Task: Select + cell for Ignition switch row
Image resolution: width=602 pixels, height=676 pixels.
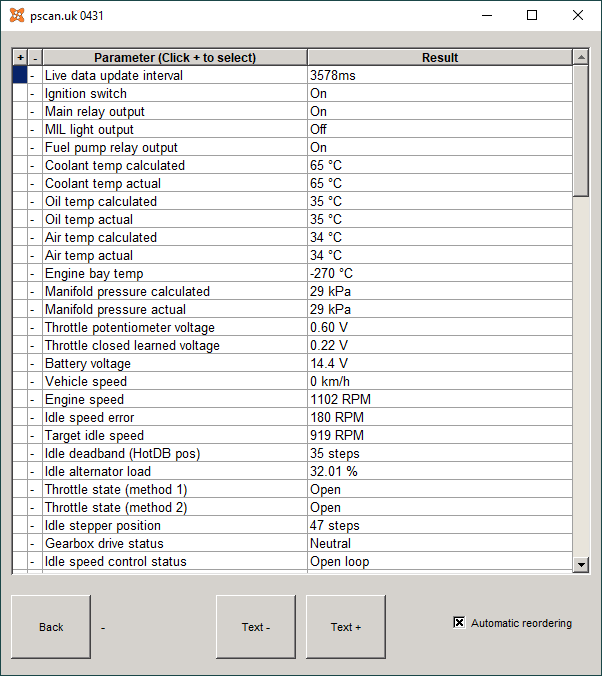Action: pyautogui.click(x=20, y=93)
